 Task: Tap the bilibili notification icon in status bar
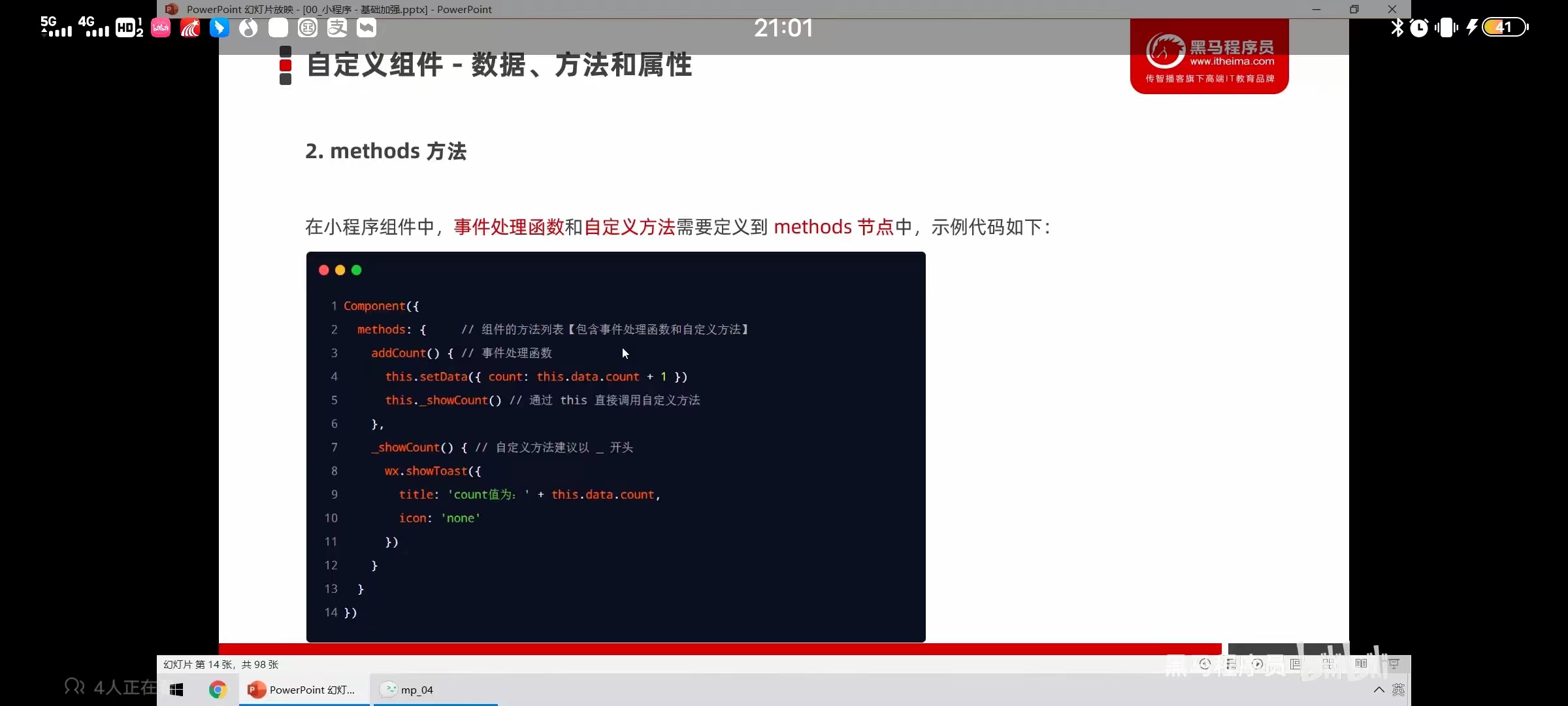[161, 27]
